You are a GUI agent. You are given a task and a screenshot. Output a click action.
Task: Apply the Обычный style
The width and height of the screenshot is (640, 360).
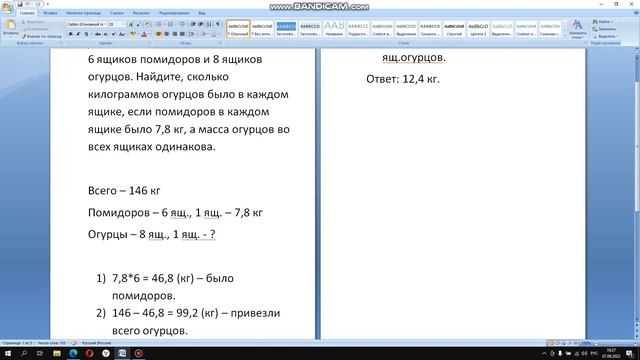point(238,29)
